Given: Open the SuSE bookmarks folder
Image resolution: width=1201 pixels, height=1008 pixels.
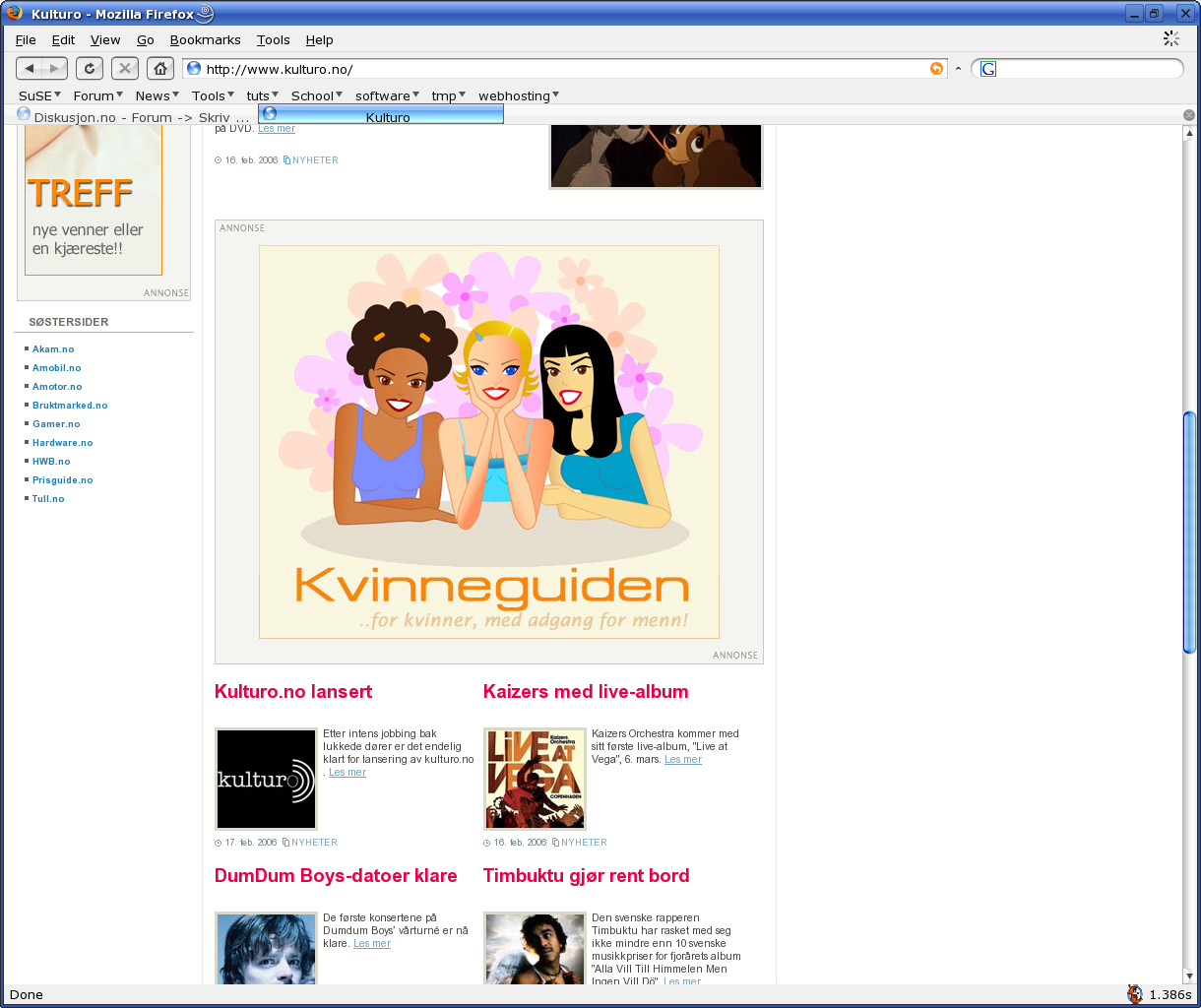Looking at the screenshot, I should coord(39,95).
